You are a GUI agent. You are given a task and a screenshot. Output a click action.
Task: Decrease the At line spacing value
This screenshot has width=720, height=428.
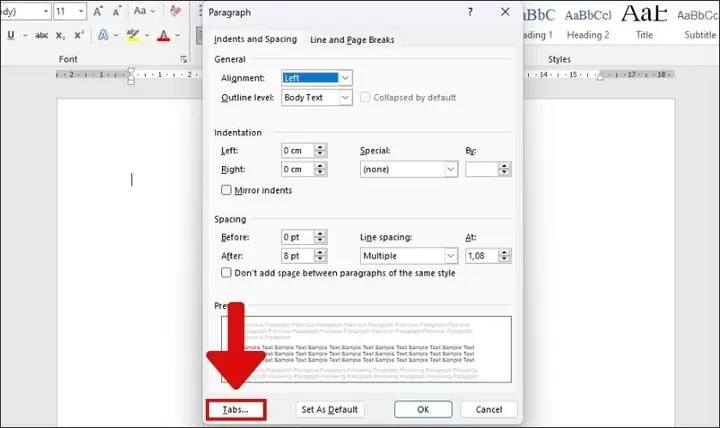click(505, 259)
